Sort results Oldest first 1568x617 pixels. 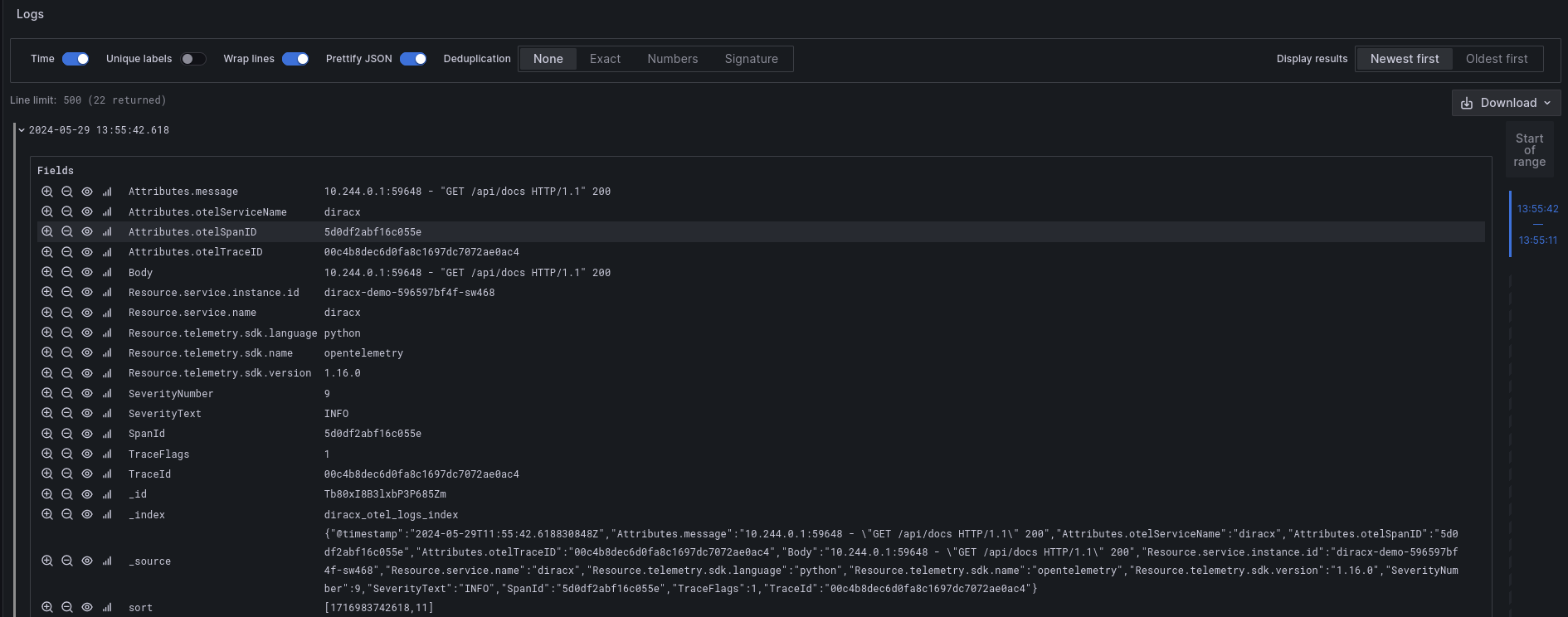pyautogui.click(x=1496, y=59)
